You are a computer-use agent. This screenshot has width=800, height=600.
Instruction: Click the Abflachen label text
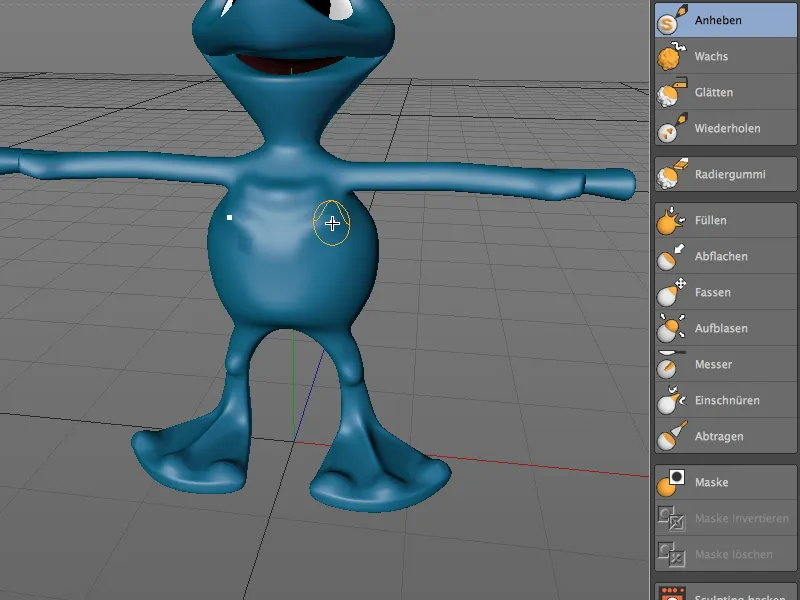coord(721,256)
